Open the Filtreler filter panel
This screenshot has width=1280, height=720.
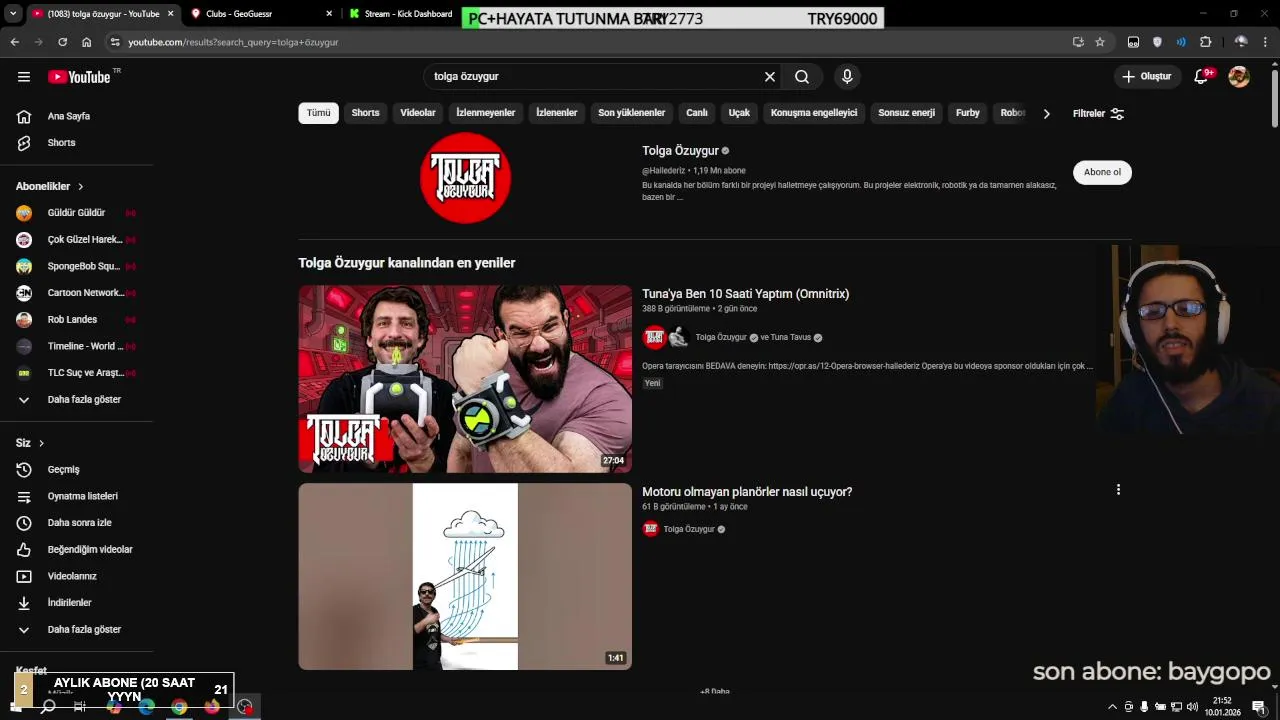(1098, 114)
